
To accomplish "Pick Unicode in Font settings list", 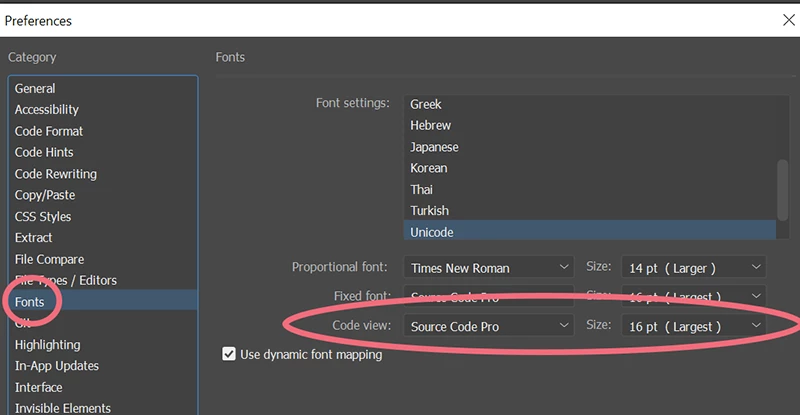I will point(431,232).
